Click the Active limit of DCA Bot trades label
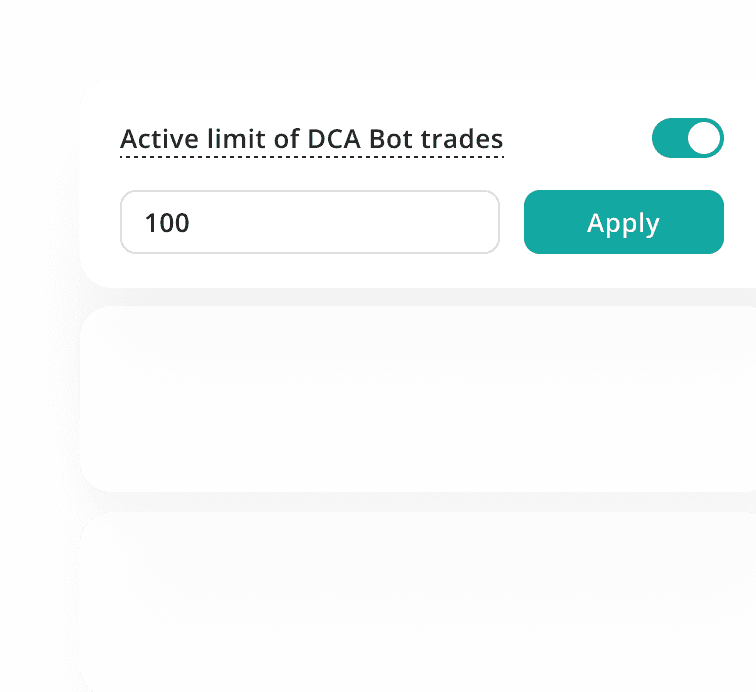 [x=311, y=139]
